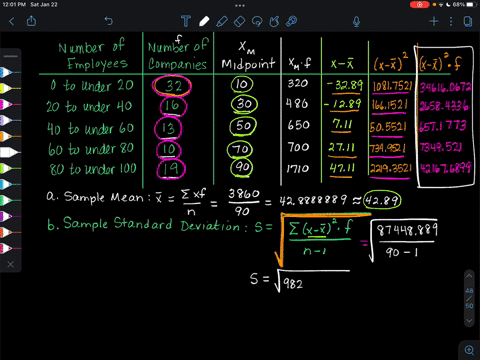Tap the red screen recording indicator

point(419,5)
